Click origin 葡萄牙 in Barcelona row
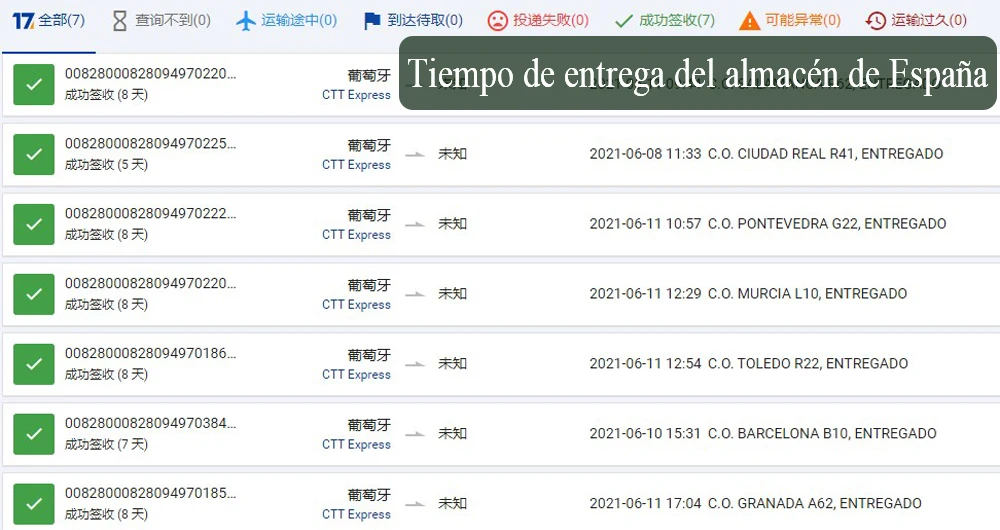The width and height of the screenshot is (1000, 530). coord(369,425)
